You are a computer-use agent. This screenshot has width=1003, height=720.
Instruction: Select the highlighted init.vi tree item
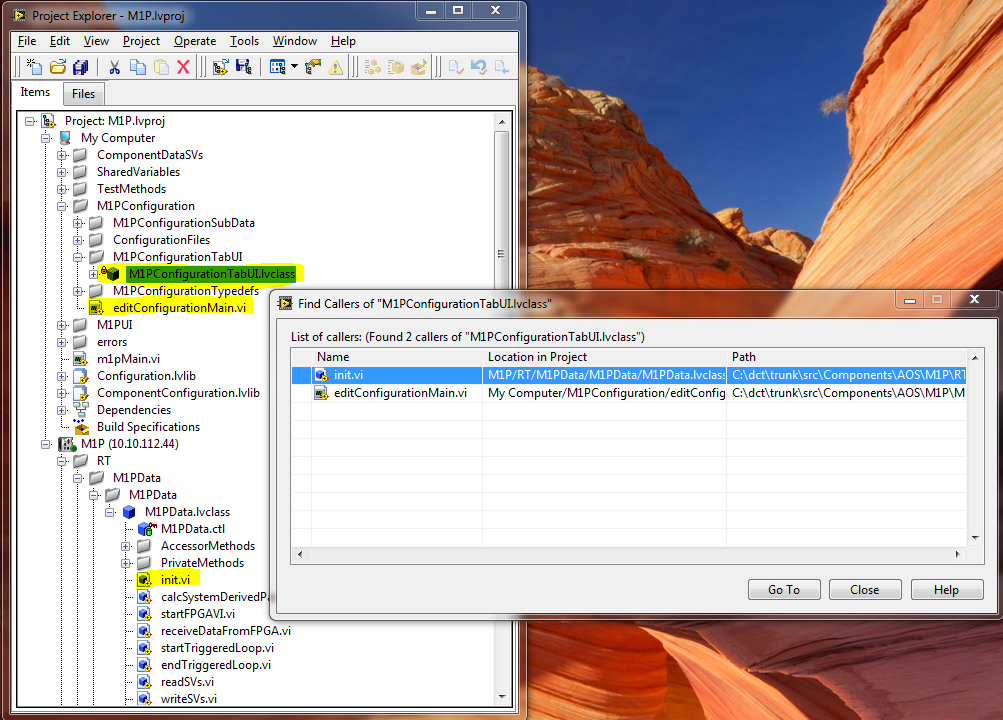point(175,579)
